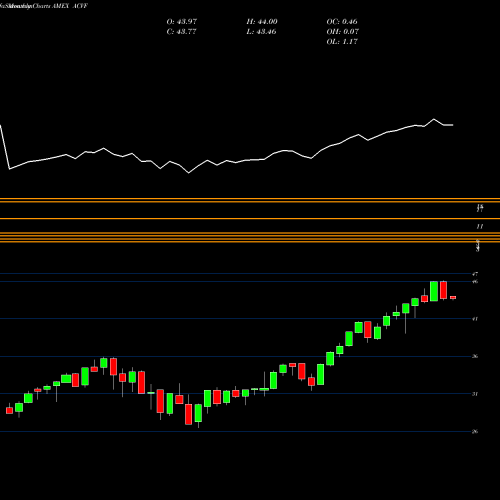The width and height of the screenshot is (500, 500).
Task: Click the tallest green candlestick at the chart peak
Action: point(434,291)
